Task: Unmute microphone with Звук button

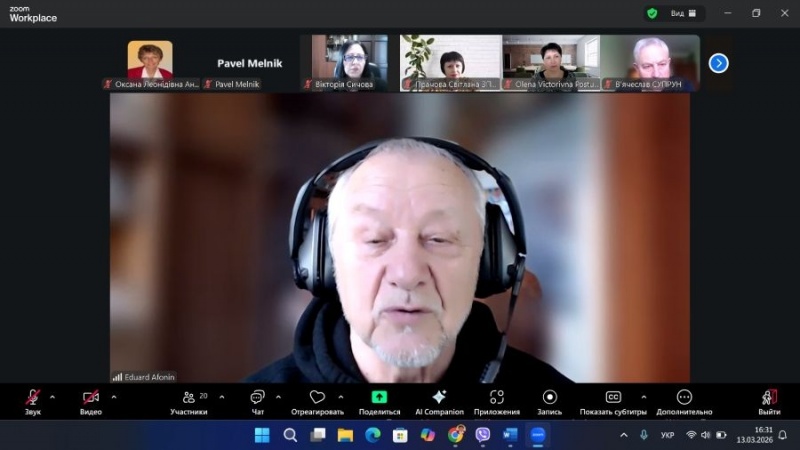Action: click(x=33, y=398)
